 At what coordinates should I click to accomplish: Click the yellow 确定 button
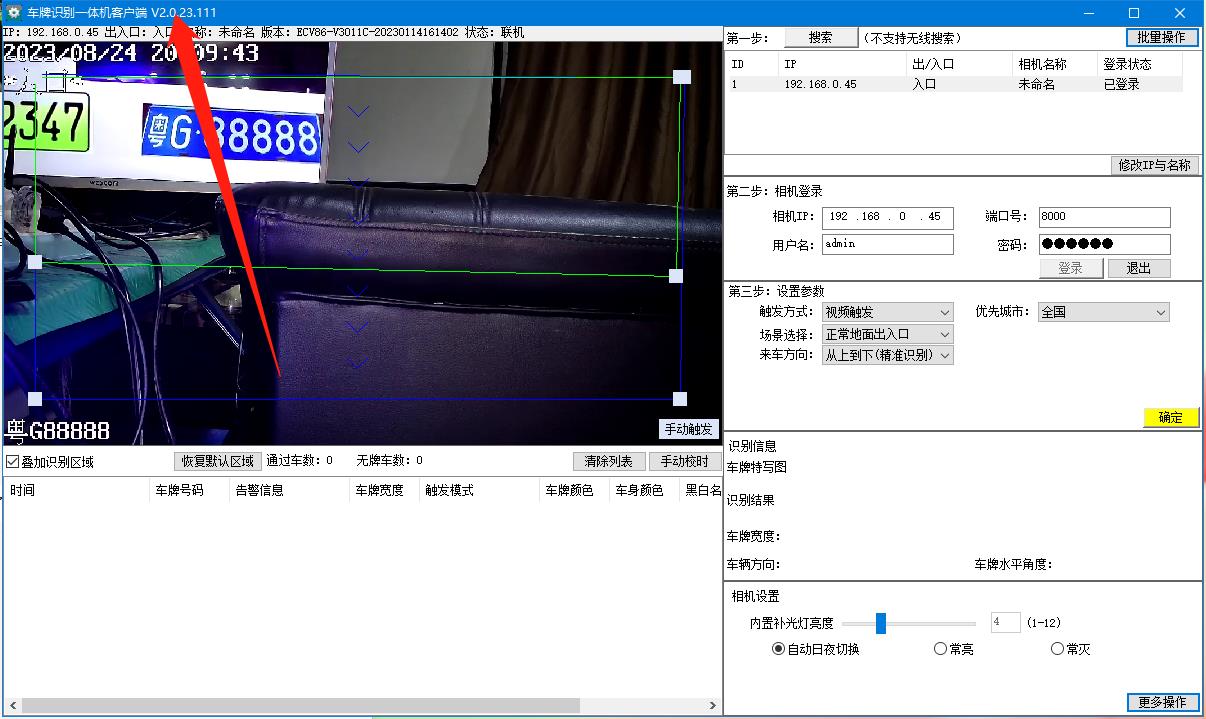pos(1170,418)
